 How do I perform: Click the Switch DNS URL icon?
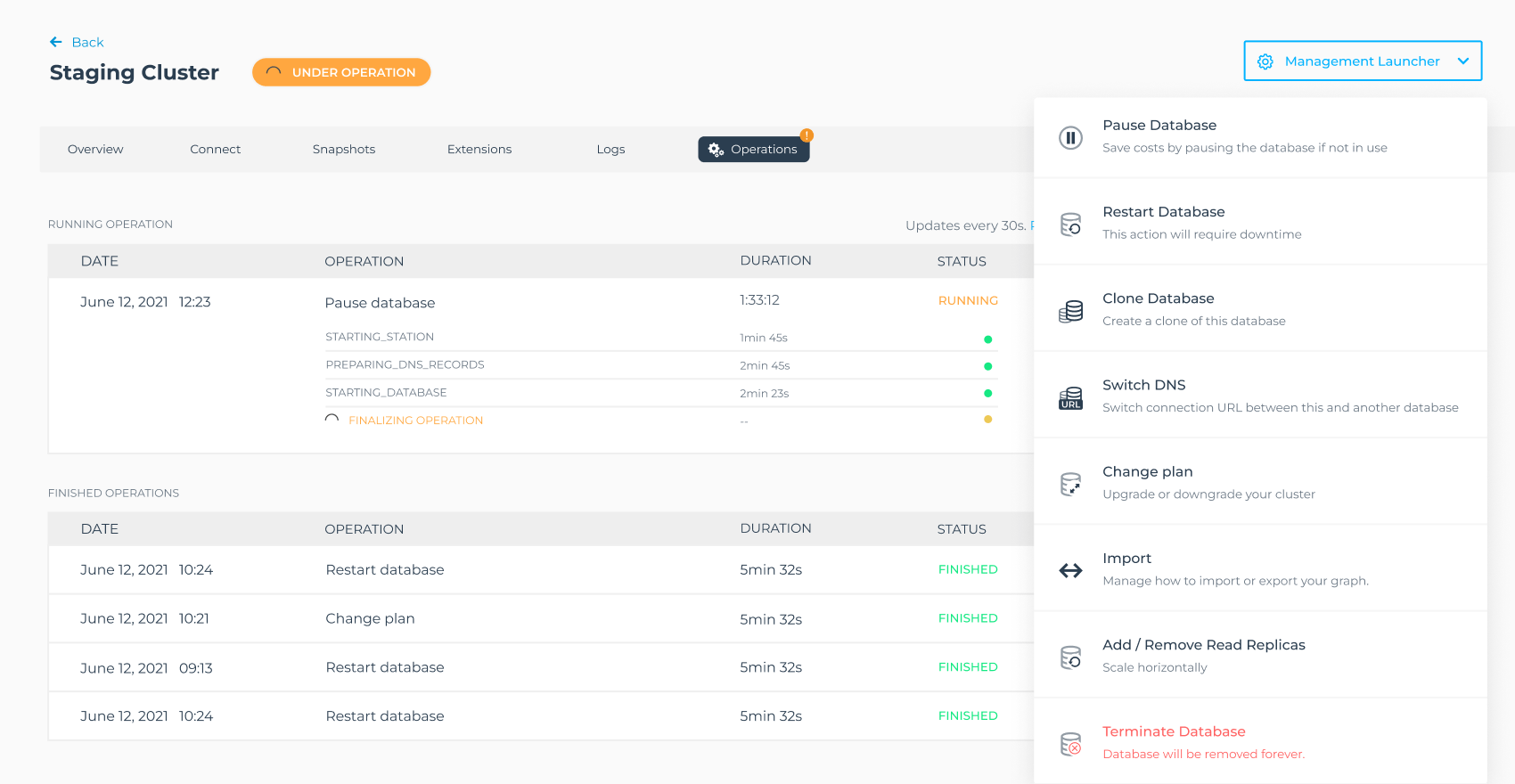tap(1070, 397)
